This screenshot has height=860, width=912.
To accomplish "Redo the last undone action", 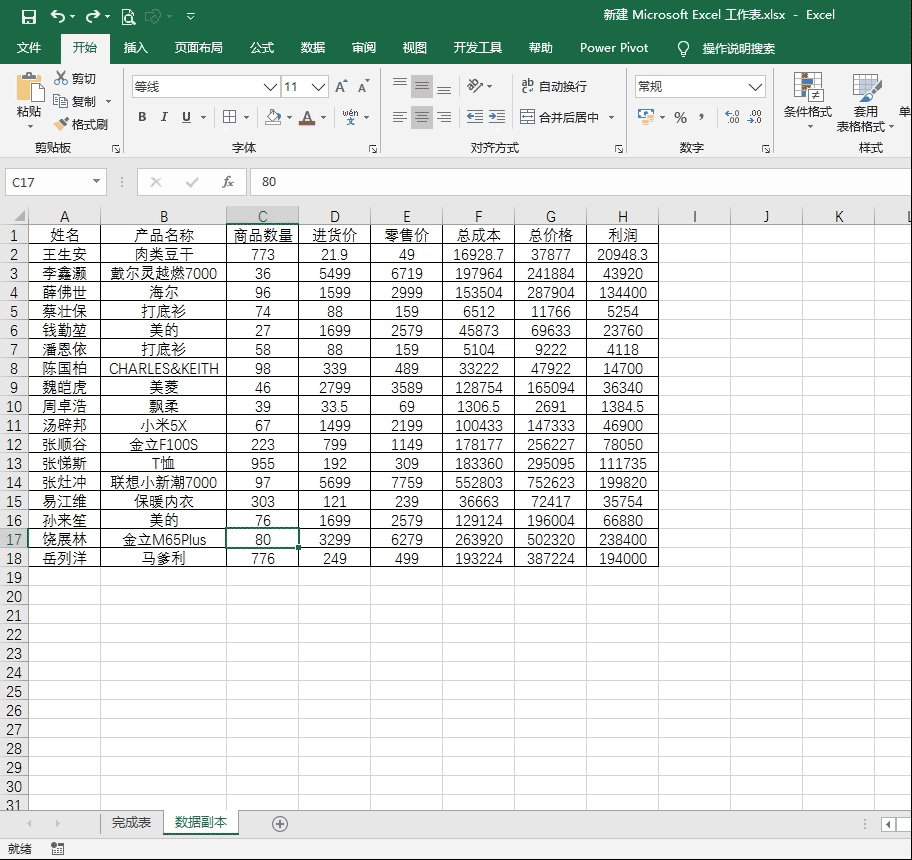I will coord(92,16).
